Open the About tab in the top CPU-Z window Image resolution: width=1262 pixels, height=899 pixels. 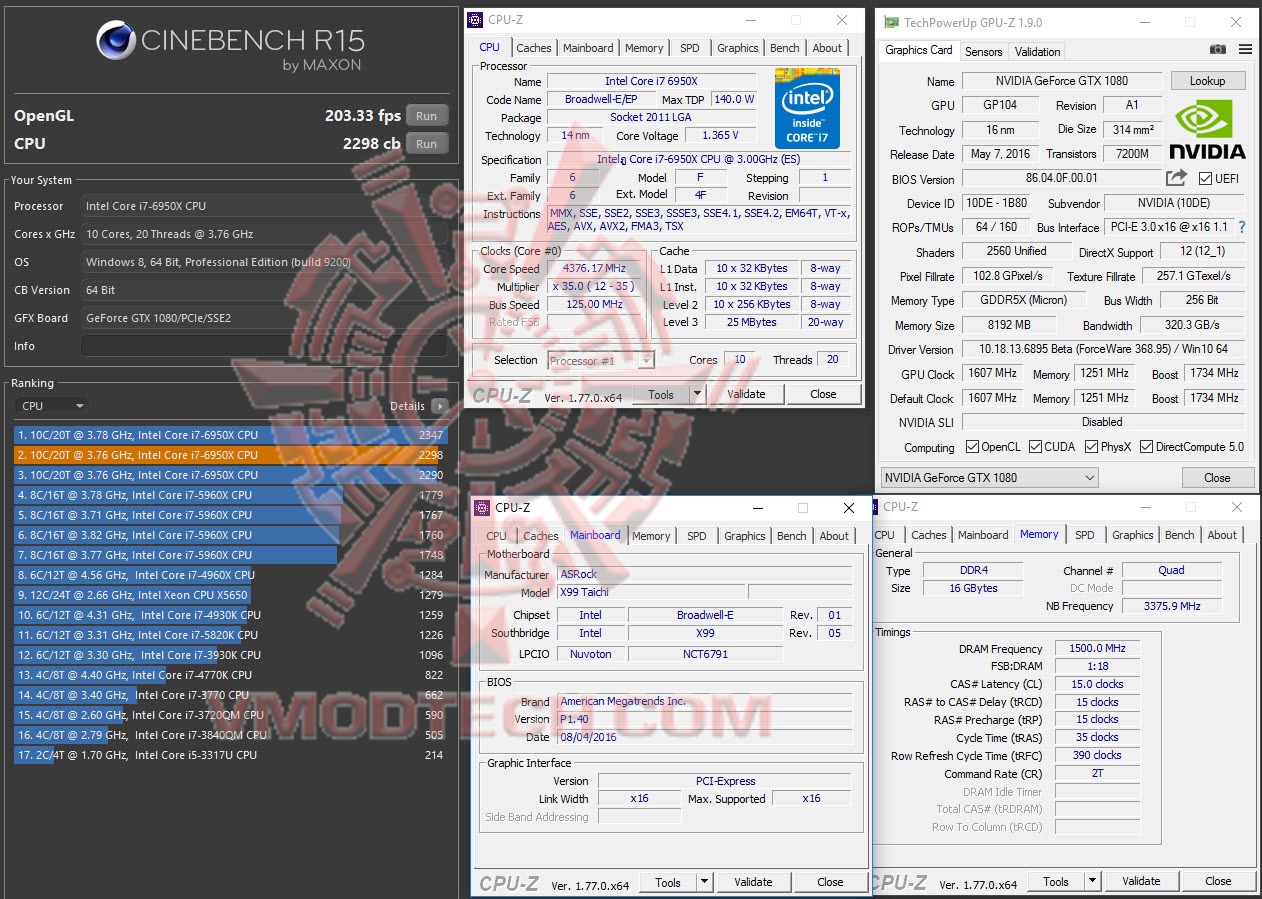click(827, 48)
